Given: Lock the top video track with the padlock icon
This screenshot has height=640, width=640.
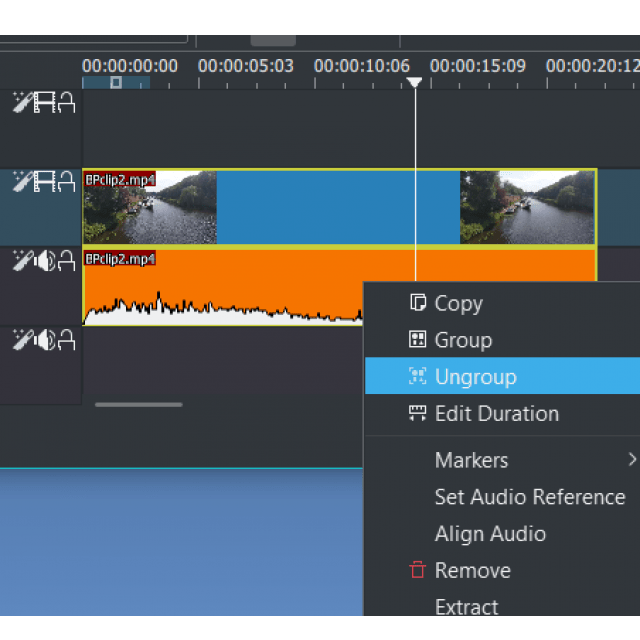Looking at the screenshot, I should (x=66, y=102).
